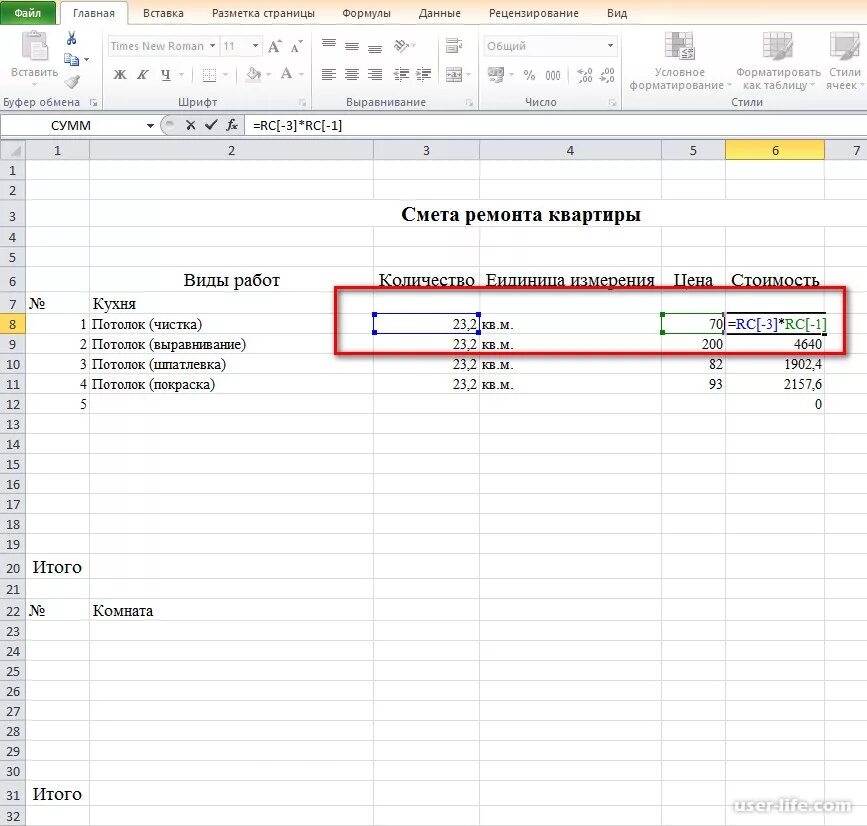Open the font size 11 dropdown
Viewport: 867px width, 826px height.
coord(255,46)
